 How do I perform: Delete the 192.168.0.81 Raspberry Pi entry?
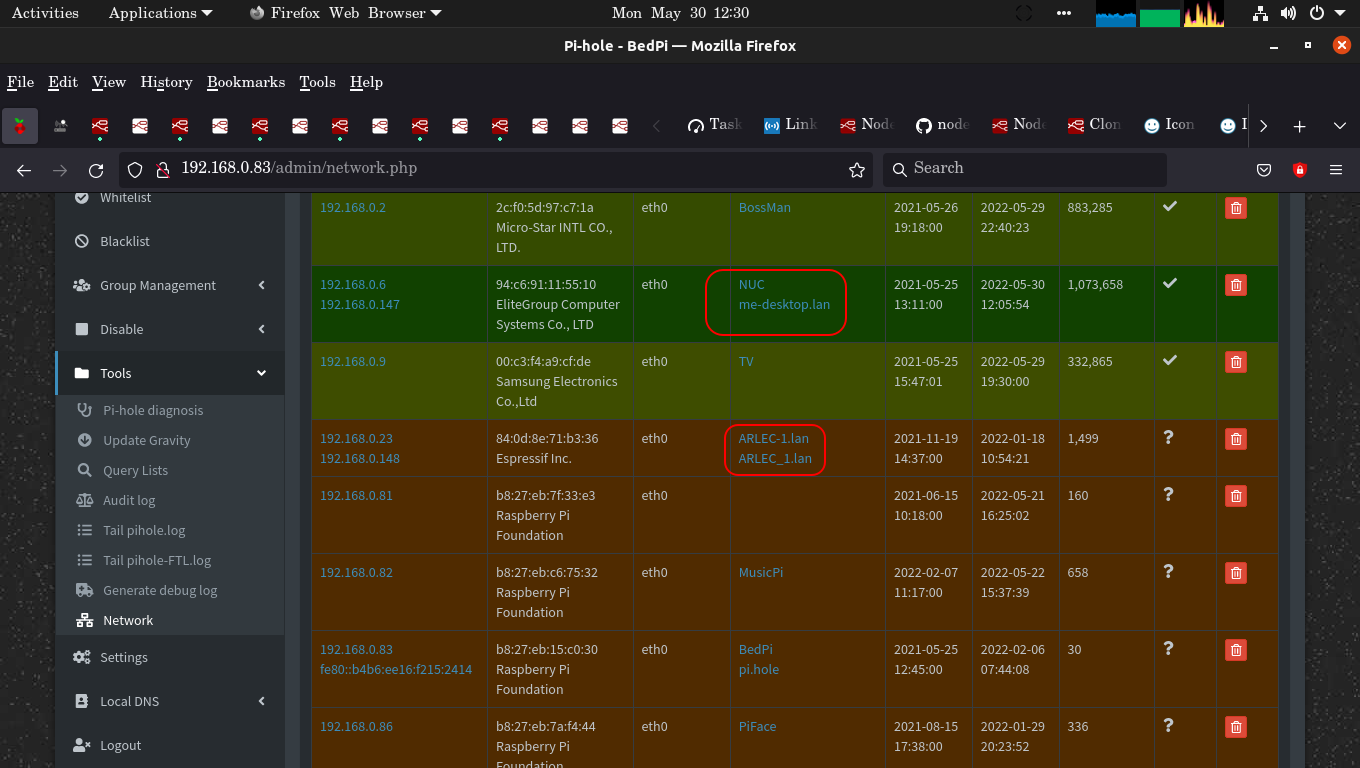[1236, 496]
